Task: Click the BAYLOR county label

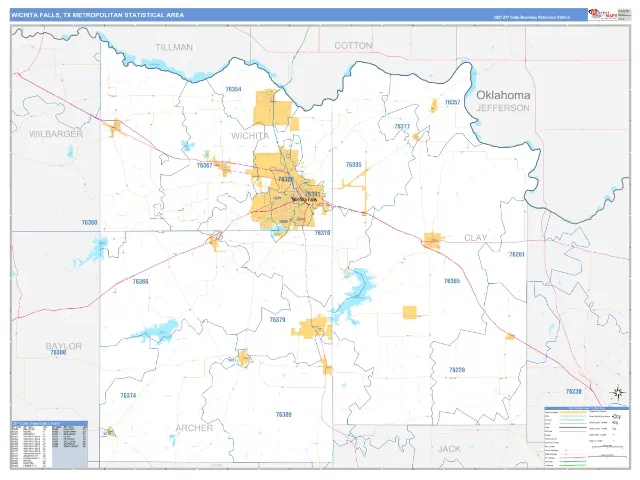Action: tap(64, 346)
